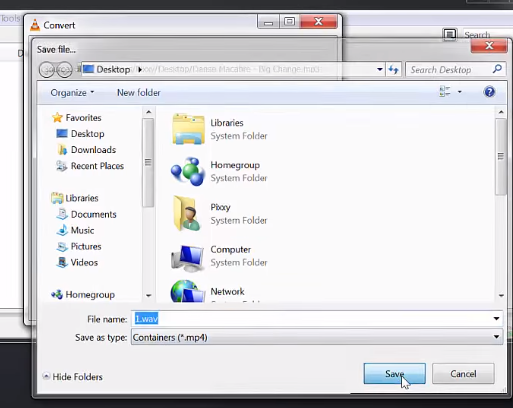
Task: Click the Downloads folder icon in sidebar
Action: coord(62,150)
